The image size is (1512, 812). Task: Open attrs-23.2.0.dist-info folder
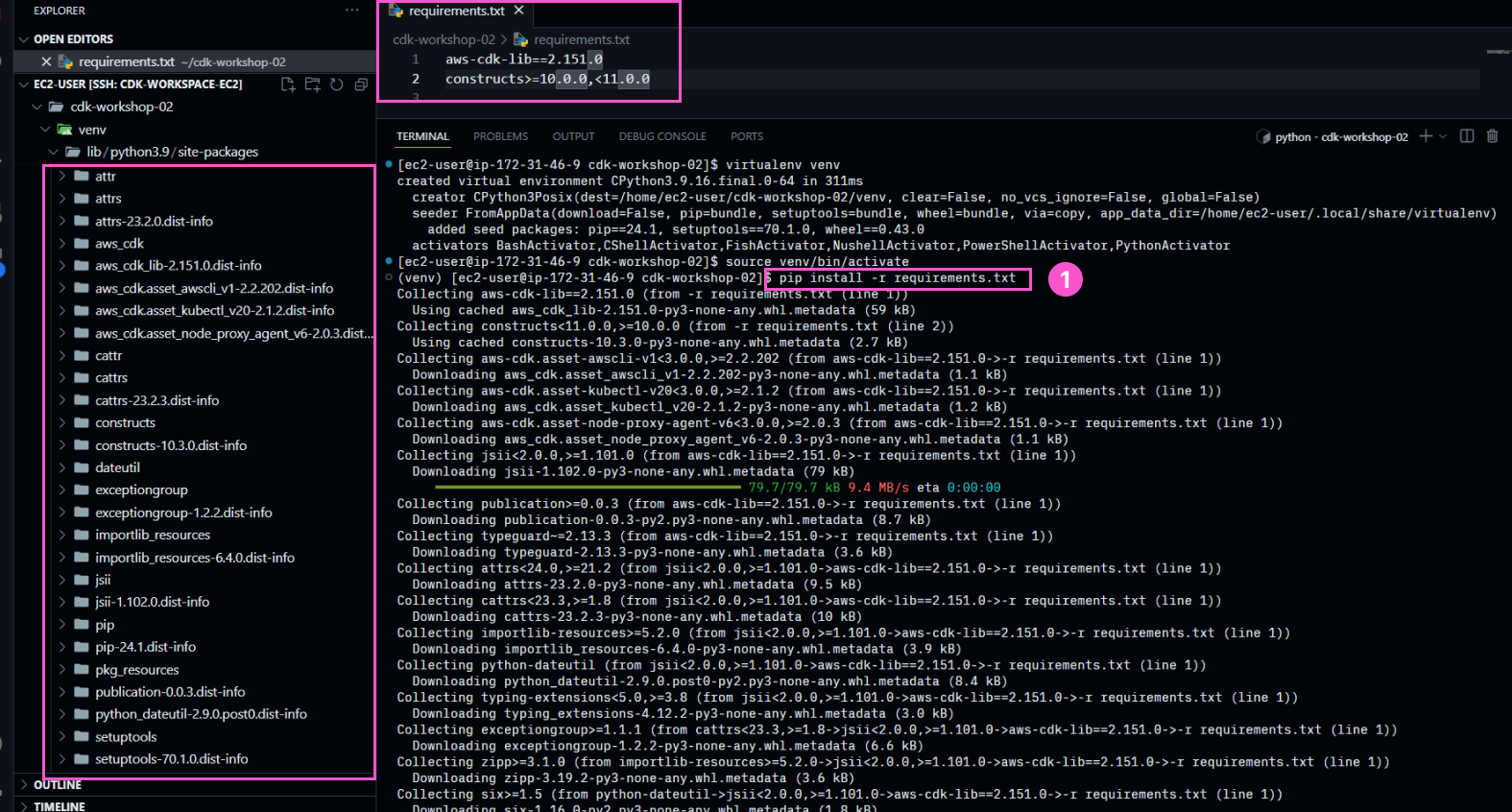[x=154, y=221]
